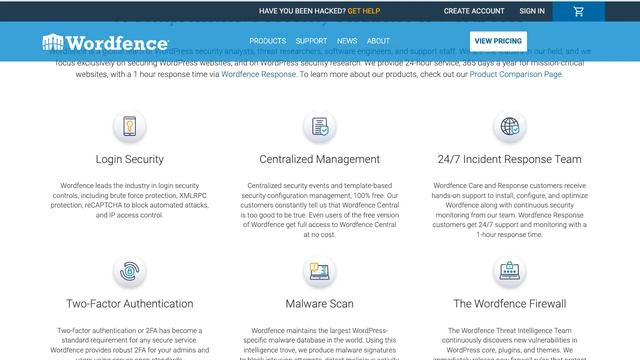Open the Products menu

click(x=268, y=41)
